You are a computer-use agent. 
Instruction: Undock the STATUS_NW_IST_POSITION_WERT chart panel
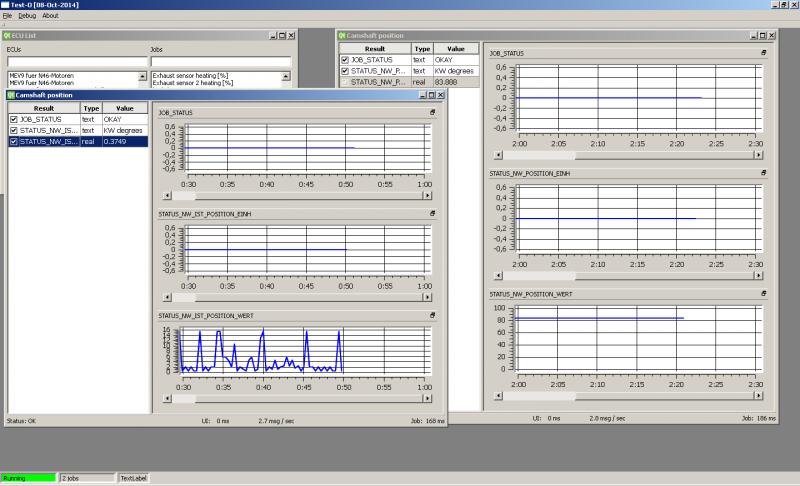433,315
